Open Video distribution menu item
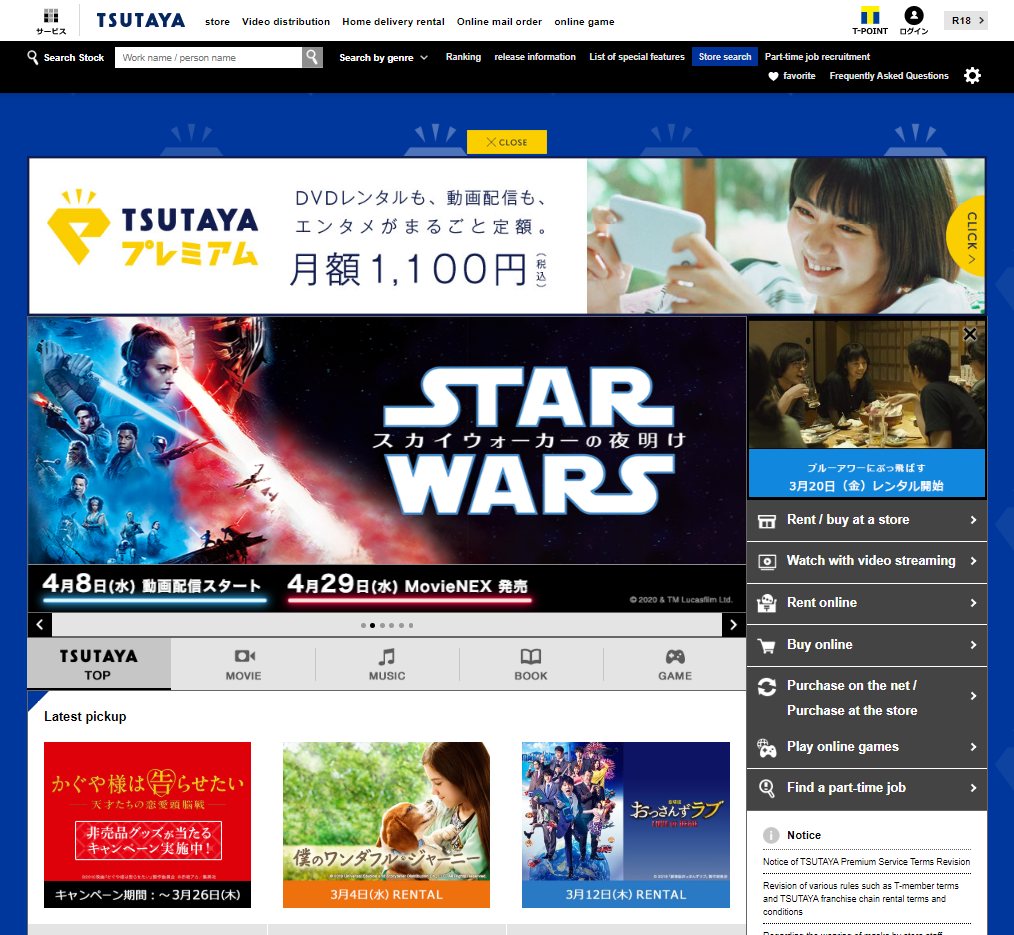 tap(286, 21)
